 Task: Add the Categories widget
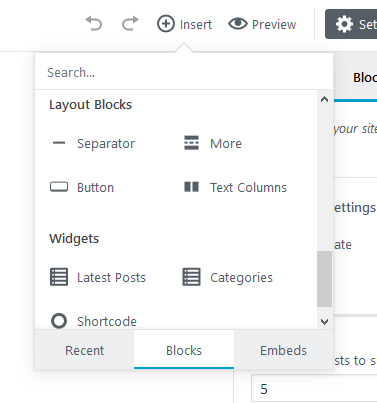228,277
